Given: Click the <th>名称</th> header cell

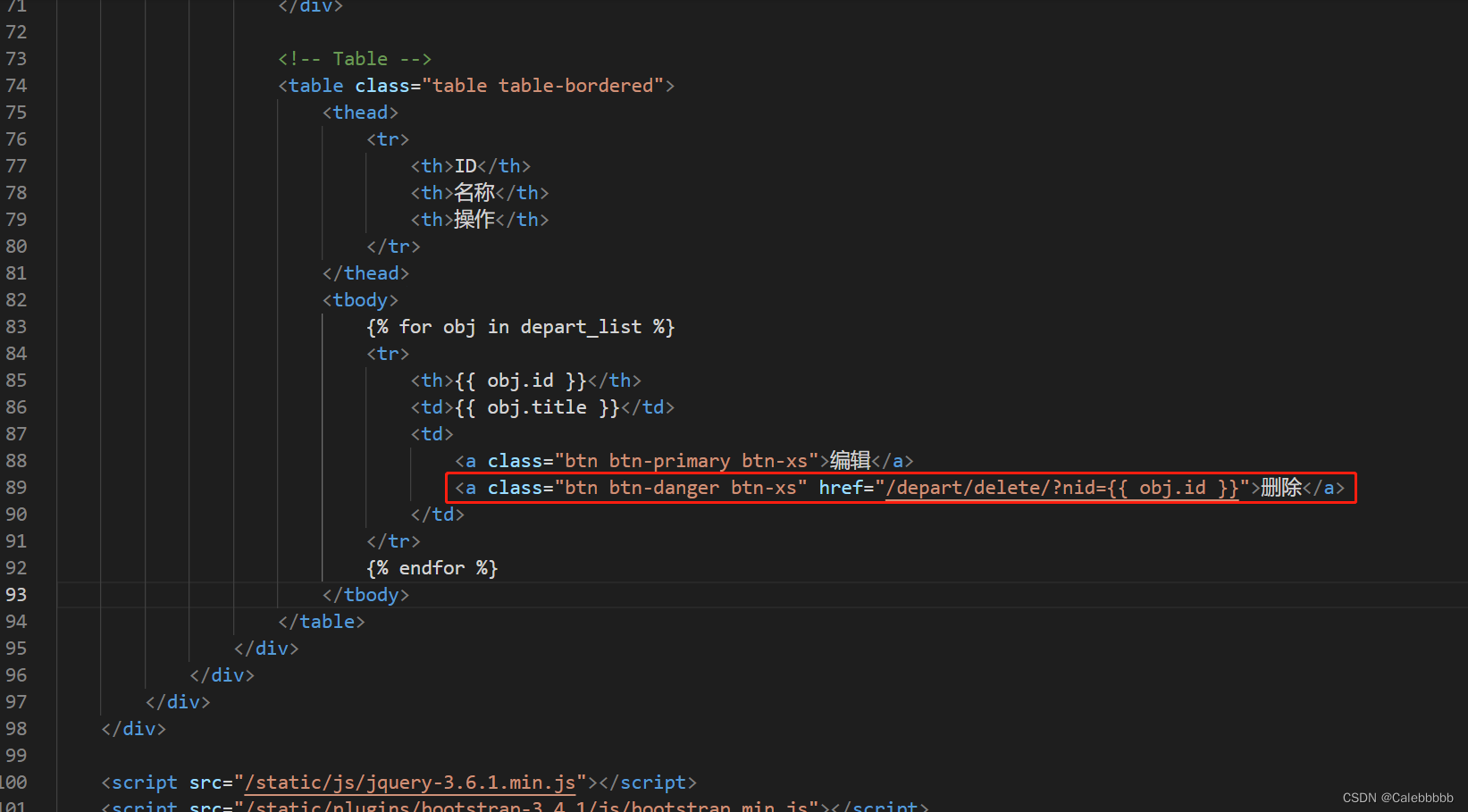Looking at the screenshot, I should (480, 193).
